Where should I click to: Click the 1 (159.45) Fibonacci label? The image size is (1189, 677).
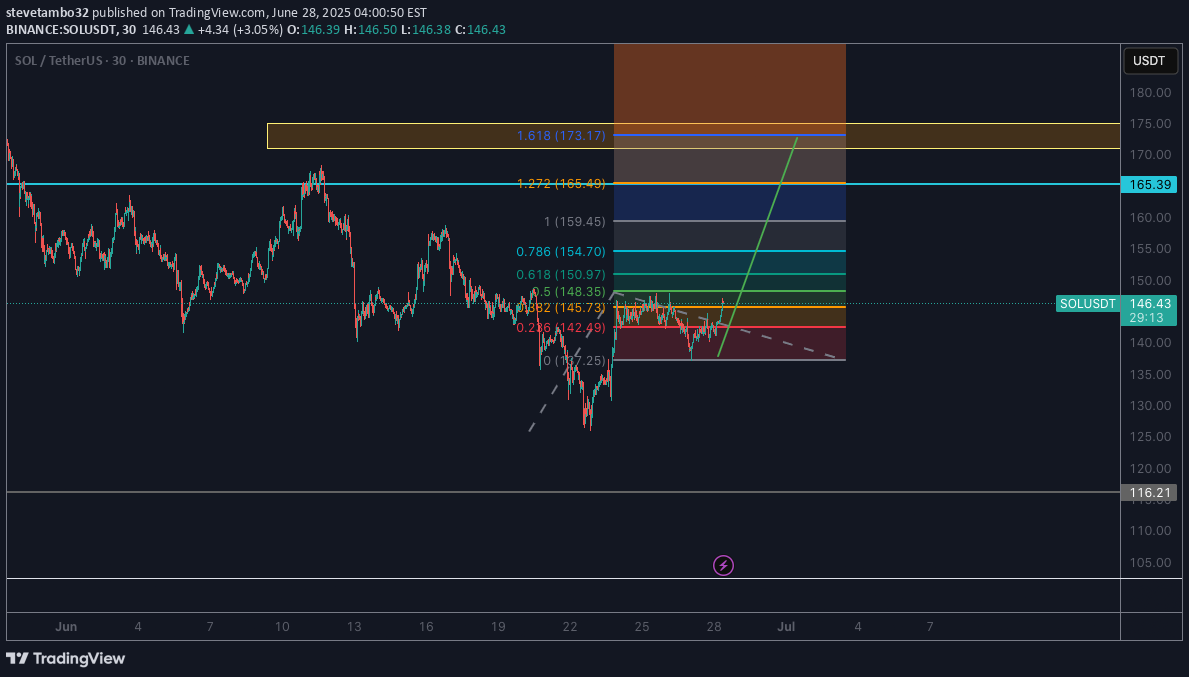click(x=575, y=221)
